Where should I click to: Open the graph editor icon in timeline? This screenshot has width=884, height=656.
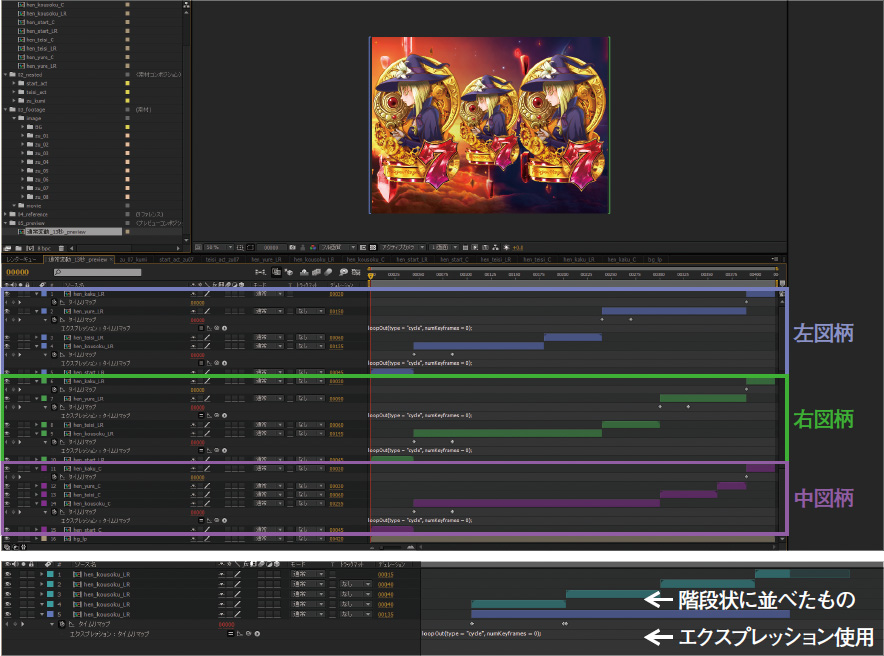click(x=356, y=272)
